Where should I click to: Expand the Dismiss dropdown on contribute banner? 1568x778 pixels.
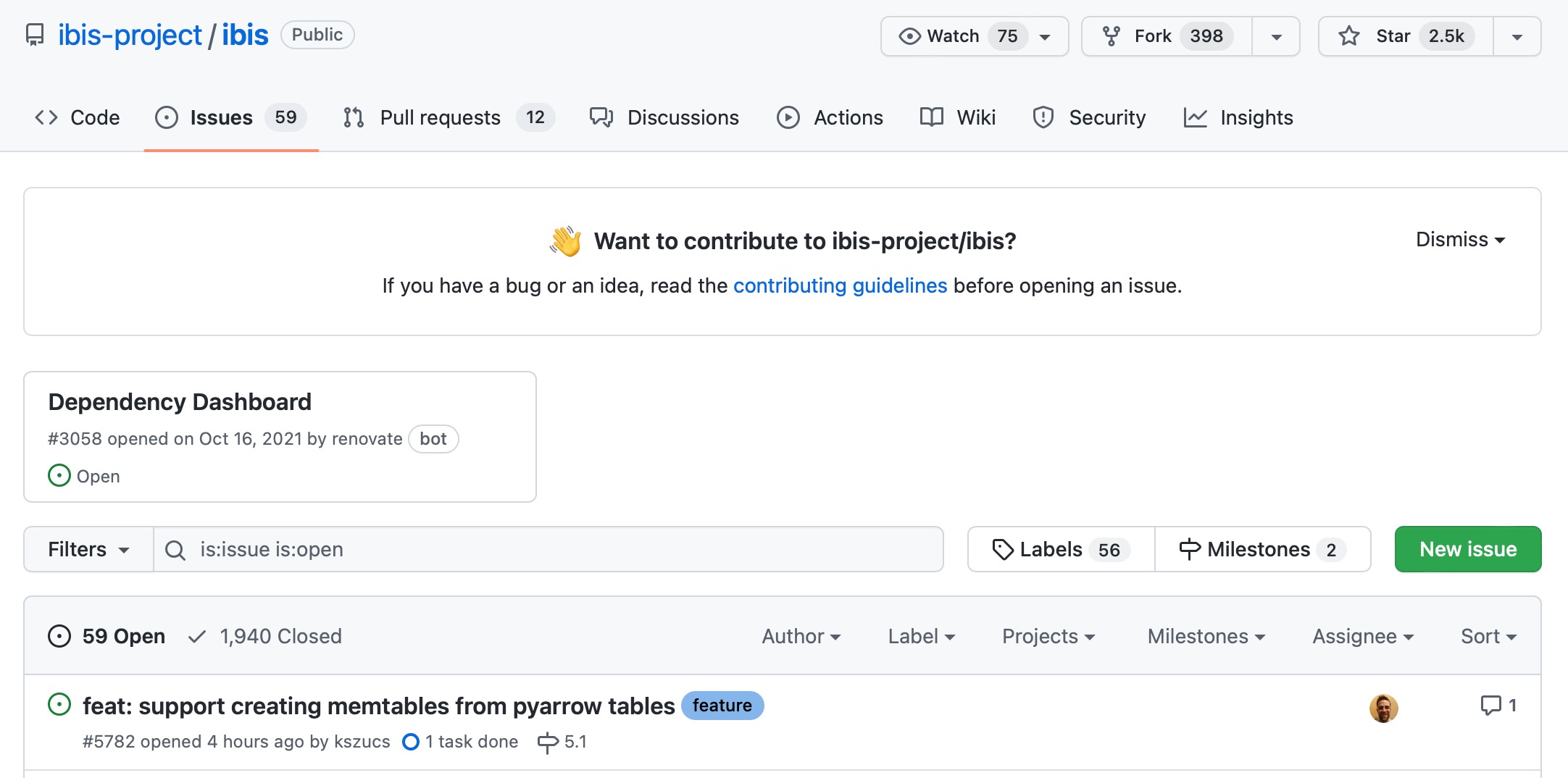1460,240
